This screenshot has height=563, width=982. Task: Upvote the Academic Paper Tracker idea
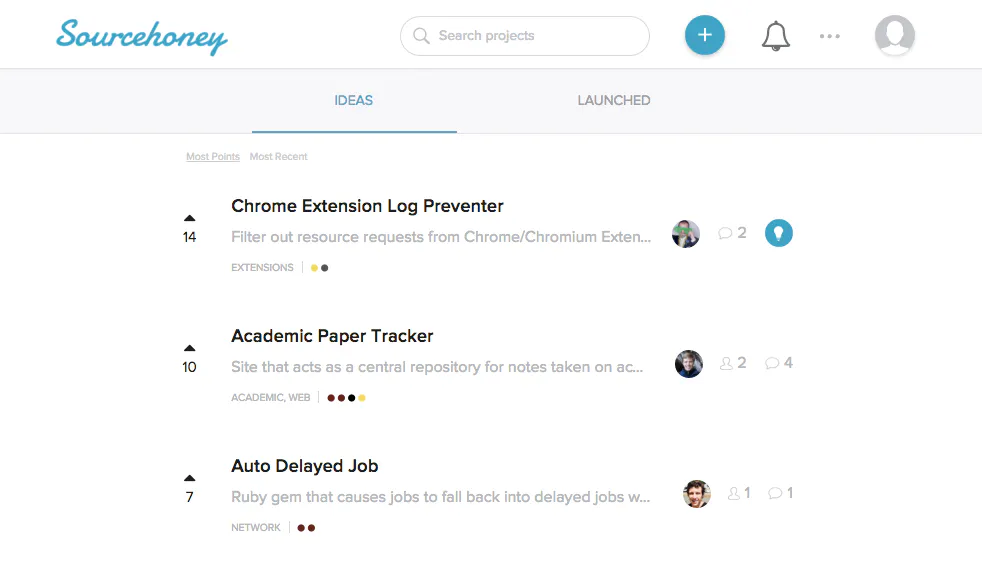[190, 348]
